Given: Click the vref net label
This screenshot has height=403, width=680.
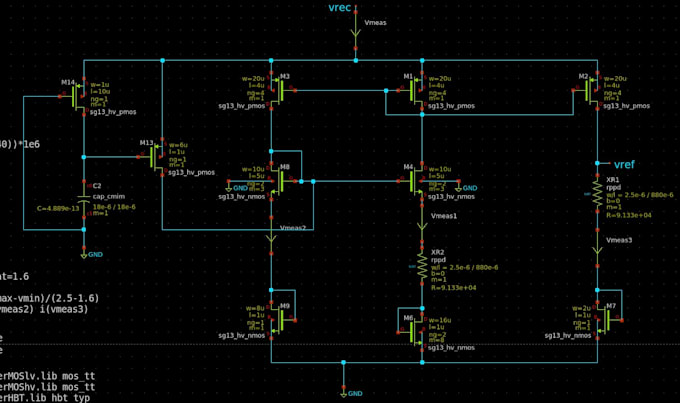Looking at the screenshot, I should coord(624,164).
